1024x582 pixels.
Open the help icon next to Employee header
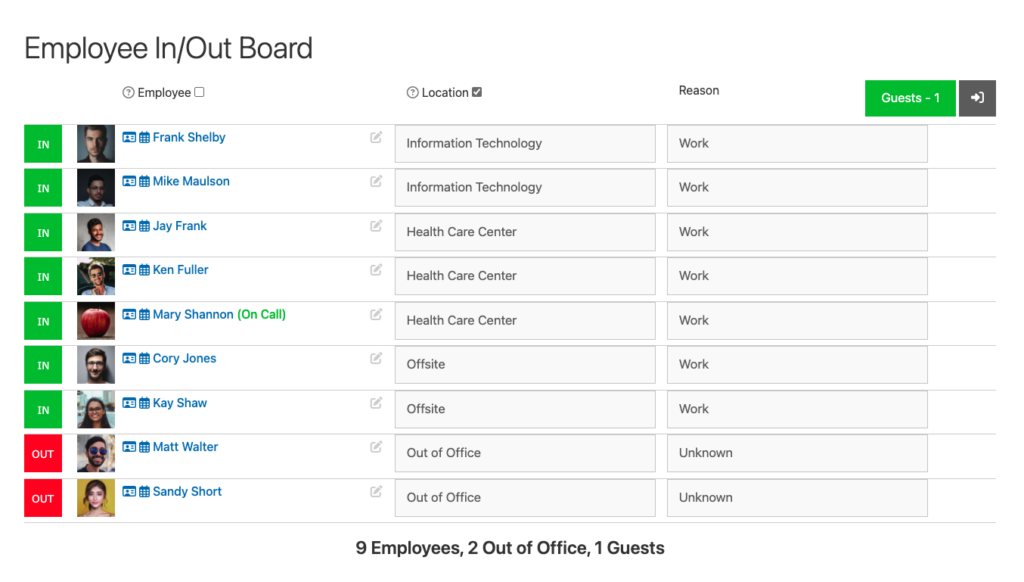click(x=126, y=92)
